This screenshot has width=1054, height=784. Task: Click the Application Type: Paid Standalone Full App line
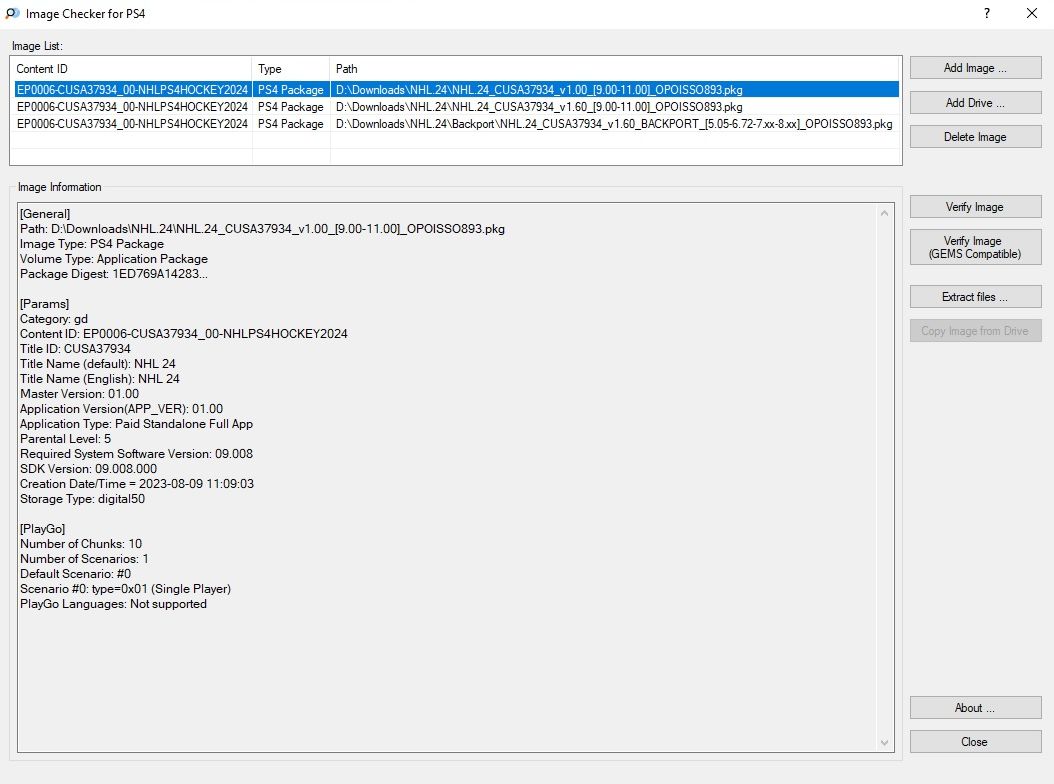pyautogui.click(x=136, y=424)
